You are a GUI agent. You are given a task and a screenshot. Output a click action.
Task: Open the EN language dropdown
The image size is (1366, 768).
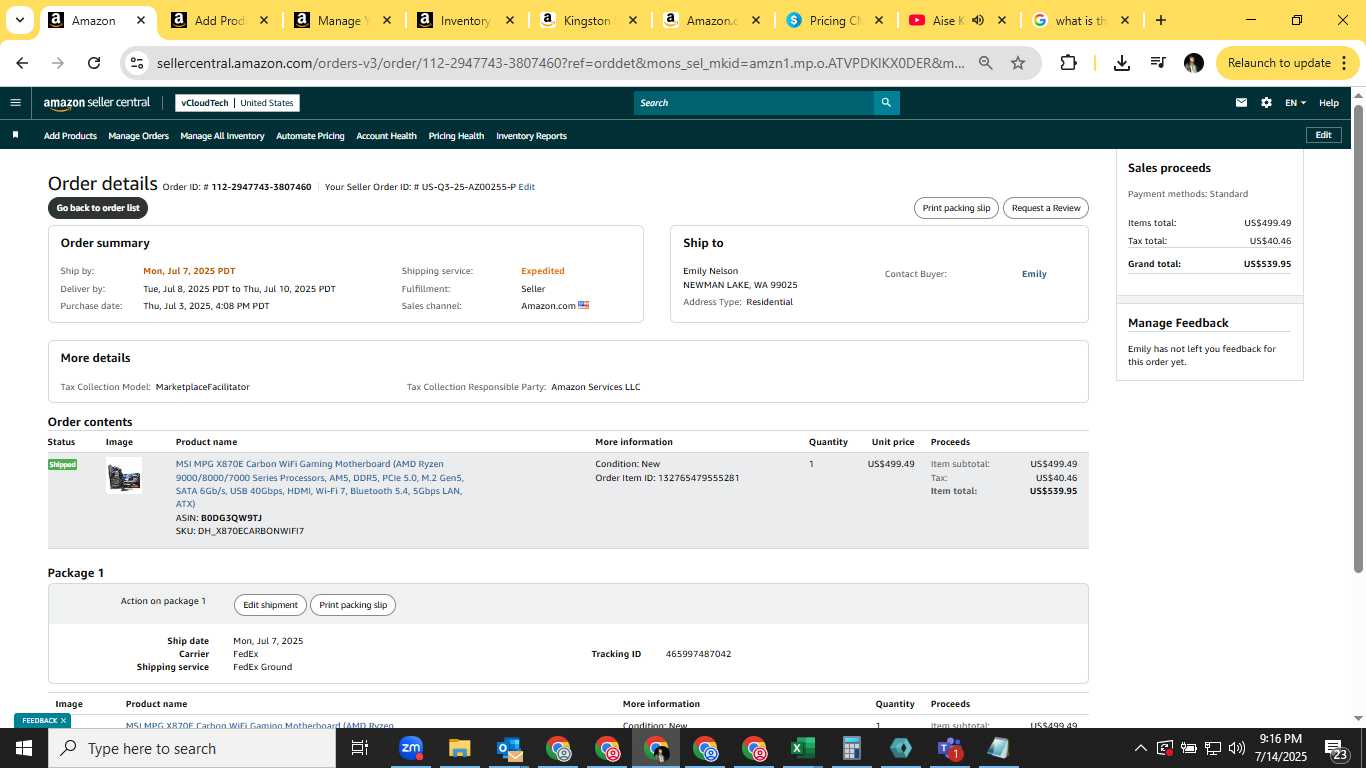point(1295,102)
